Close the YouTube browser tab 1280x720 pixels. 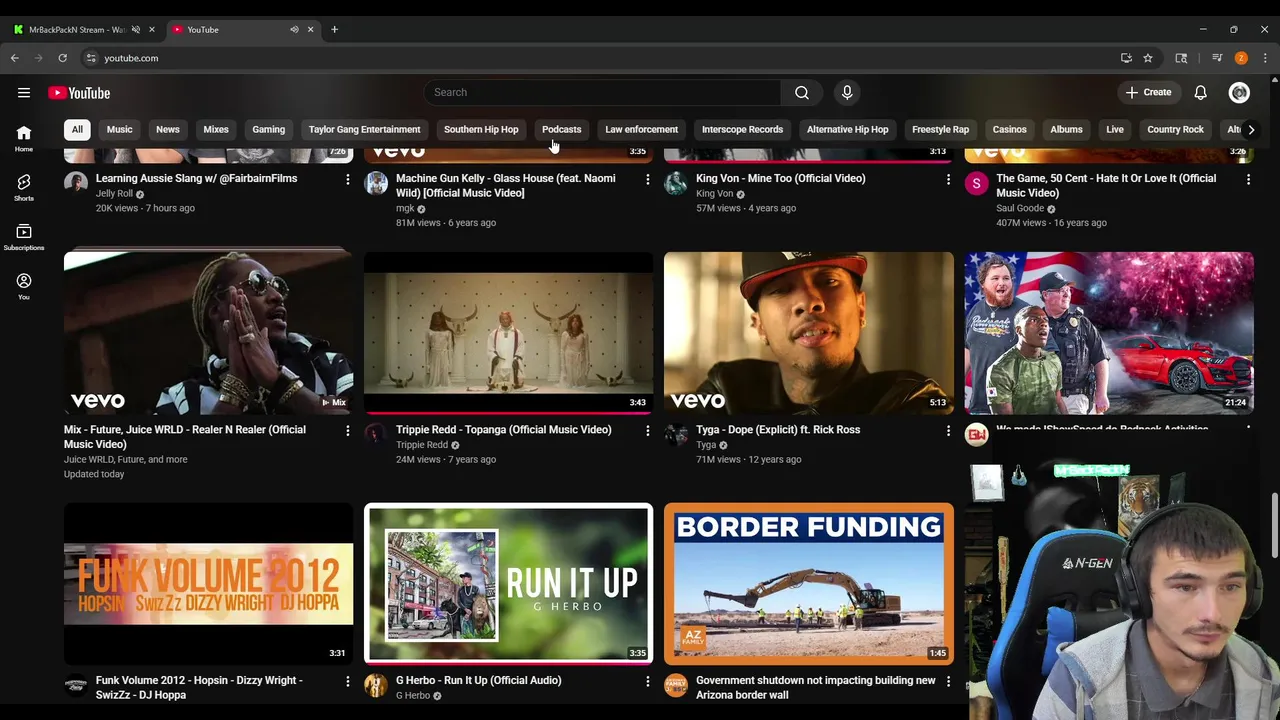310,29
